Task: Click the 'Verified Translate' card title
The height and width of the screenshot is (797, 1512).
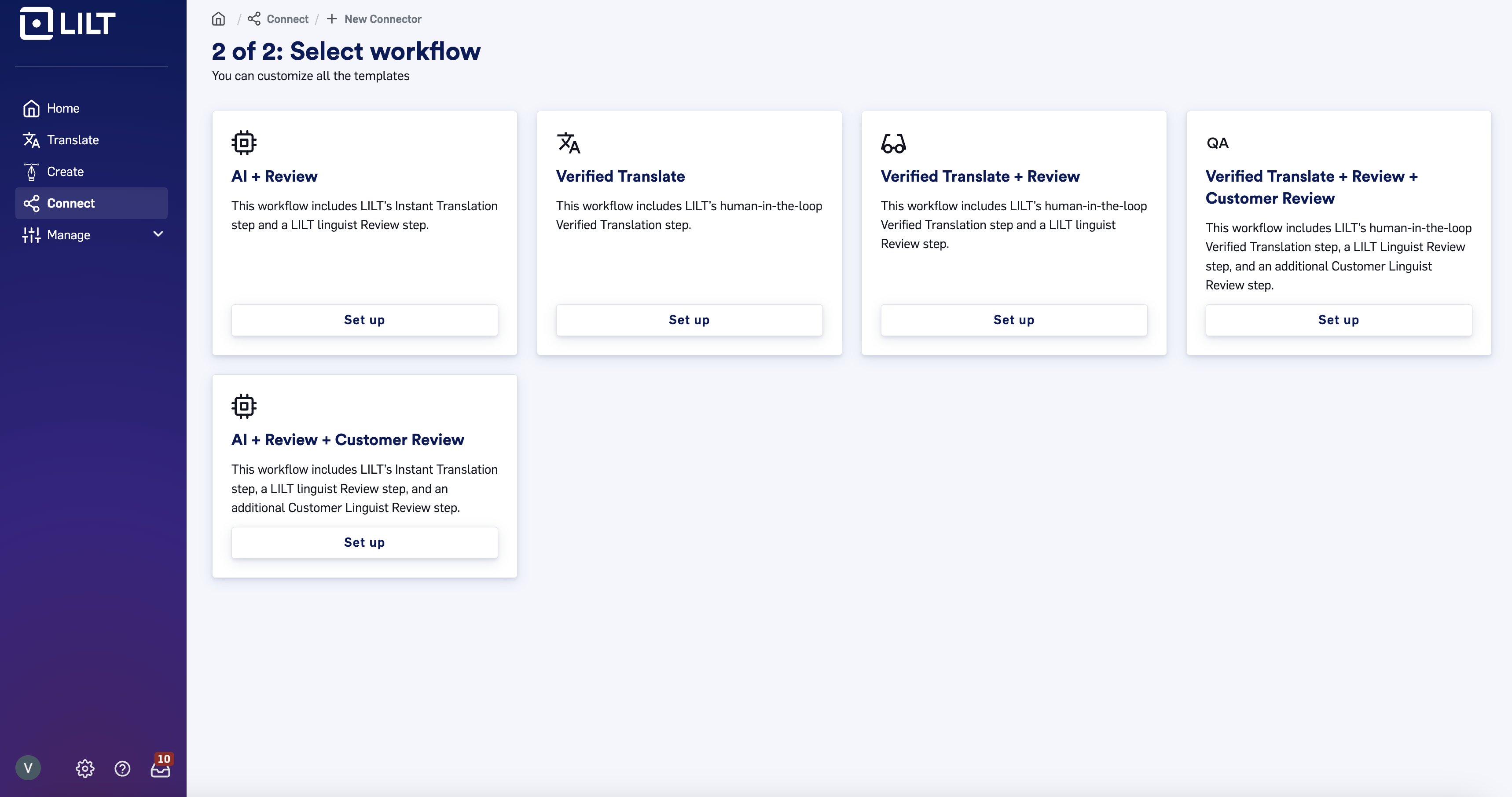Action: 620,176
